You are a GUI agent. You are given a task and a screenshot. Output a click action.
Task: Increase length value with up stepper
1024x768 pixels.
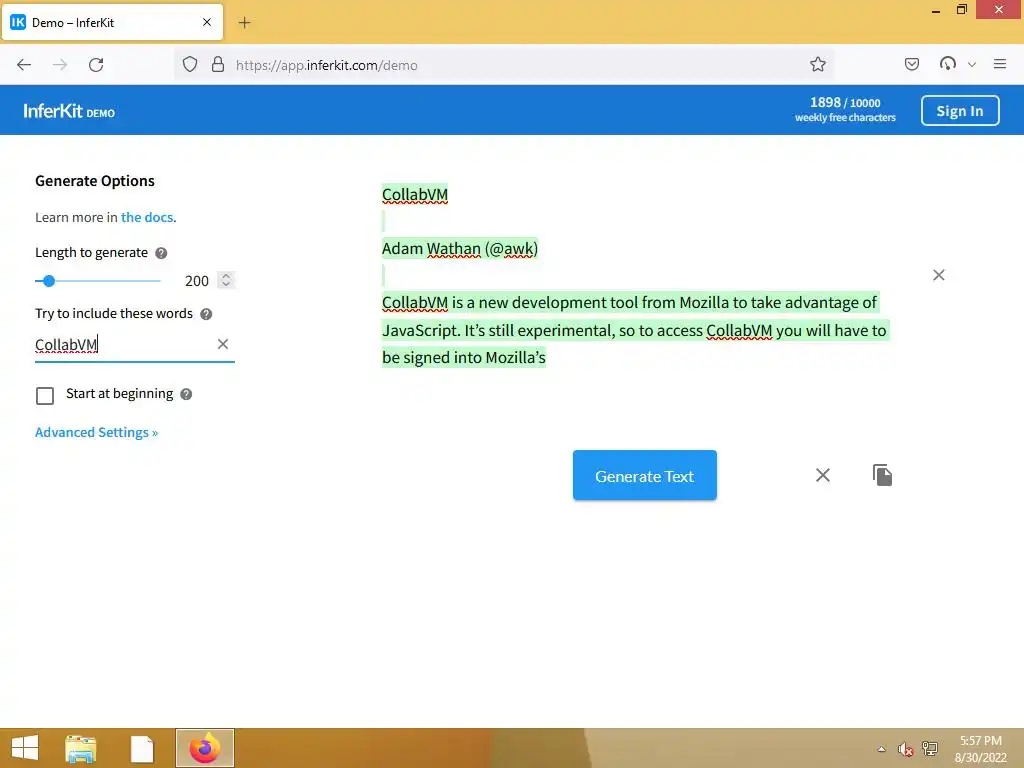(x=226, y=276)
